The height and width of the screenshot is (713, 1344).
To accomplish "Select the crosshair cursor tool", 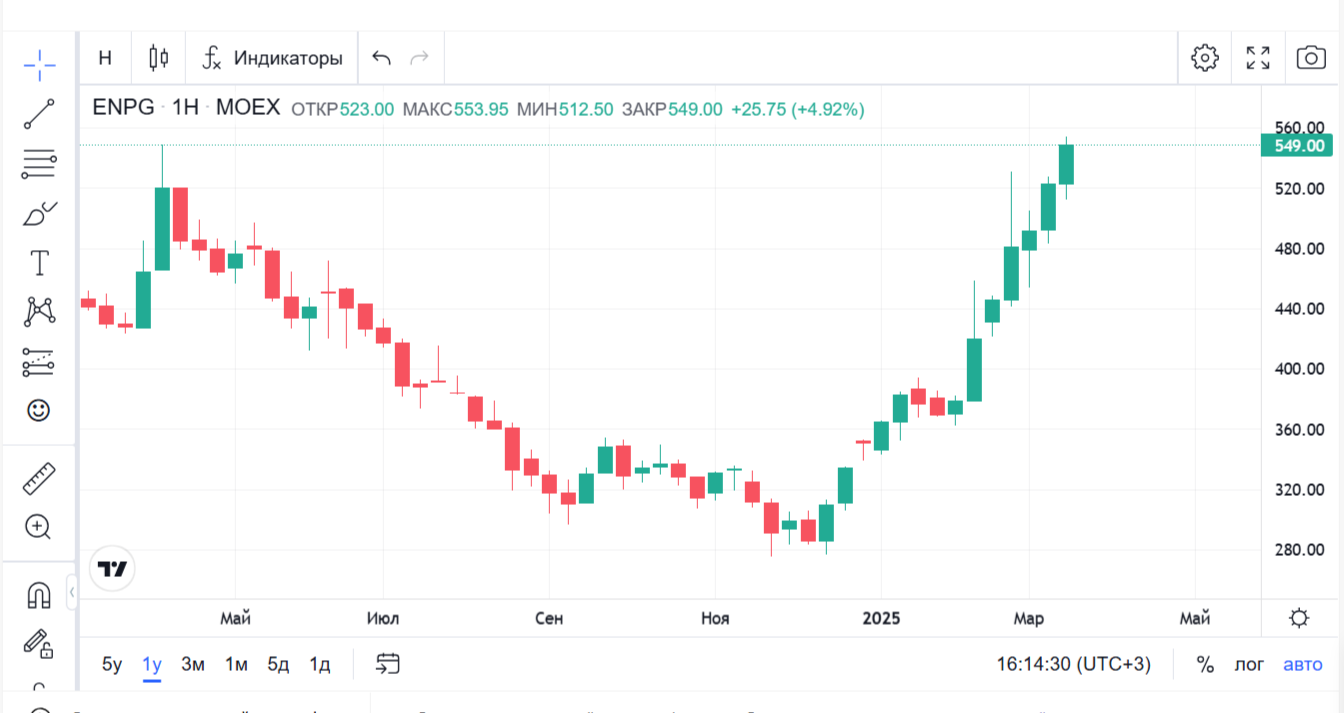I will tap(39, 65).
